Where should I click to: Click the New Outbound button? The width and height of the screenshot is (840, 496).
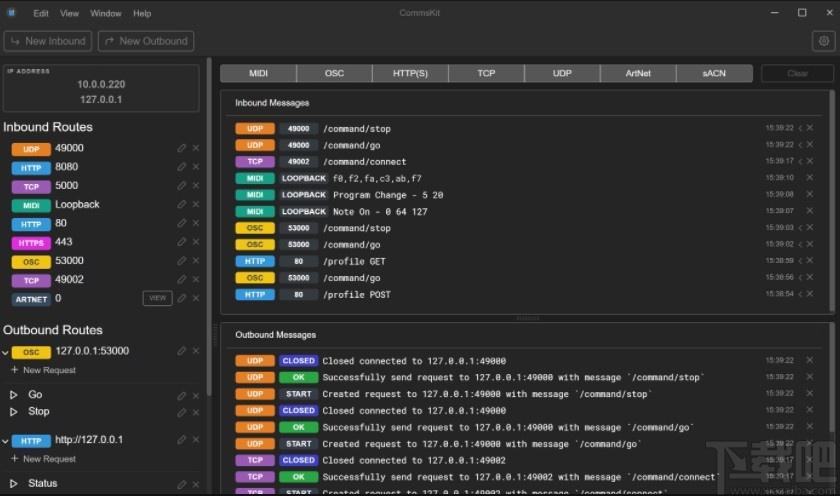146,41
